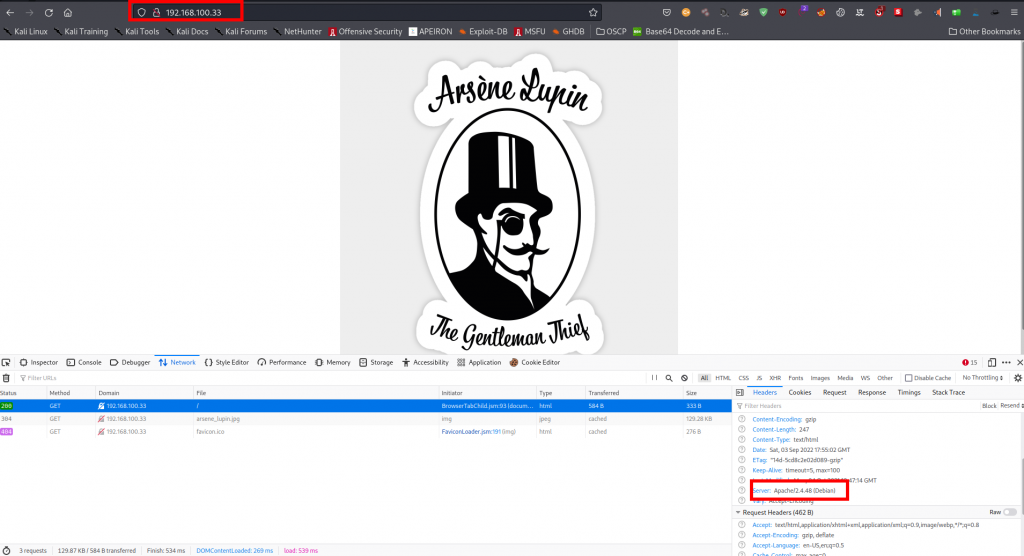Viewport: 1024px width, 556px height.
Task: Select the favicon.ico request row
Action: pos(366,431)
